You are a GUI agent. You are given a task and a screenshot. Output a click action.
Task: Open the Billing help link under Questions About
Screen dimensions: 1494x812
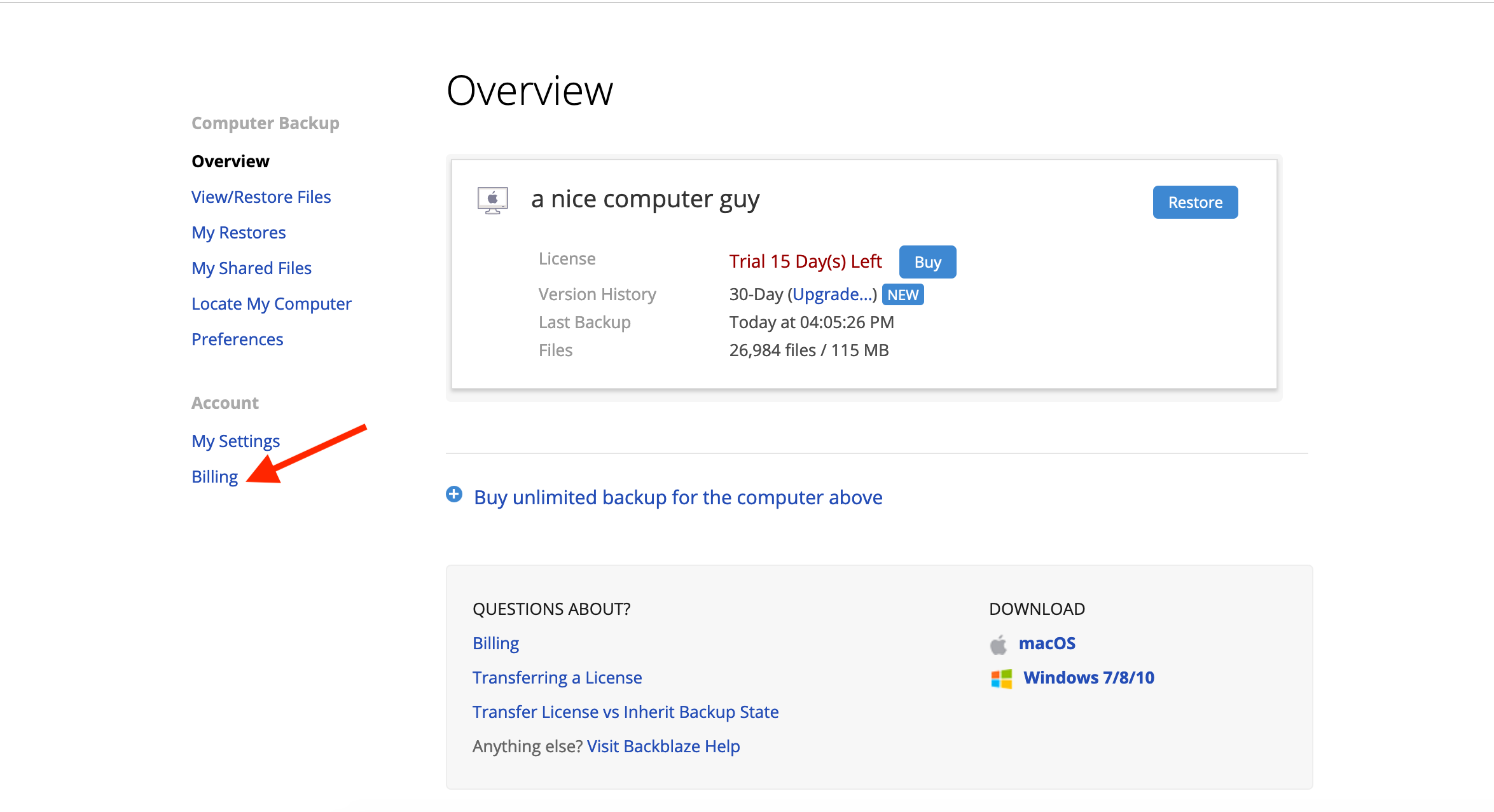tap(495, 643)
